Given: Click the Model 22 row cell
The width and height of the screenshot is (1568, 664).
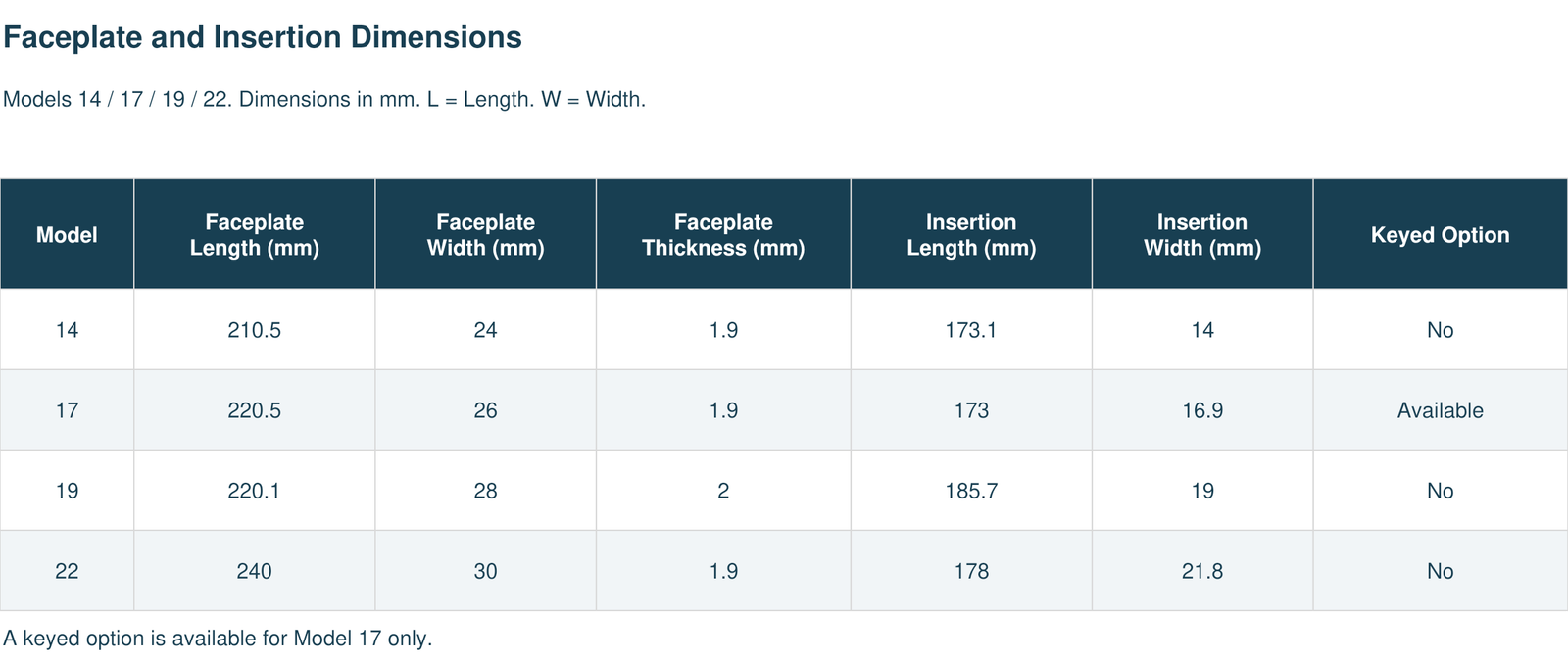Looking at the screenshot, I should click(67, 571).
